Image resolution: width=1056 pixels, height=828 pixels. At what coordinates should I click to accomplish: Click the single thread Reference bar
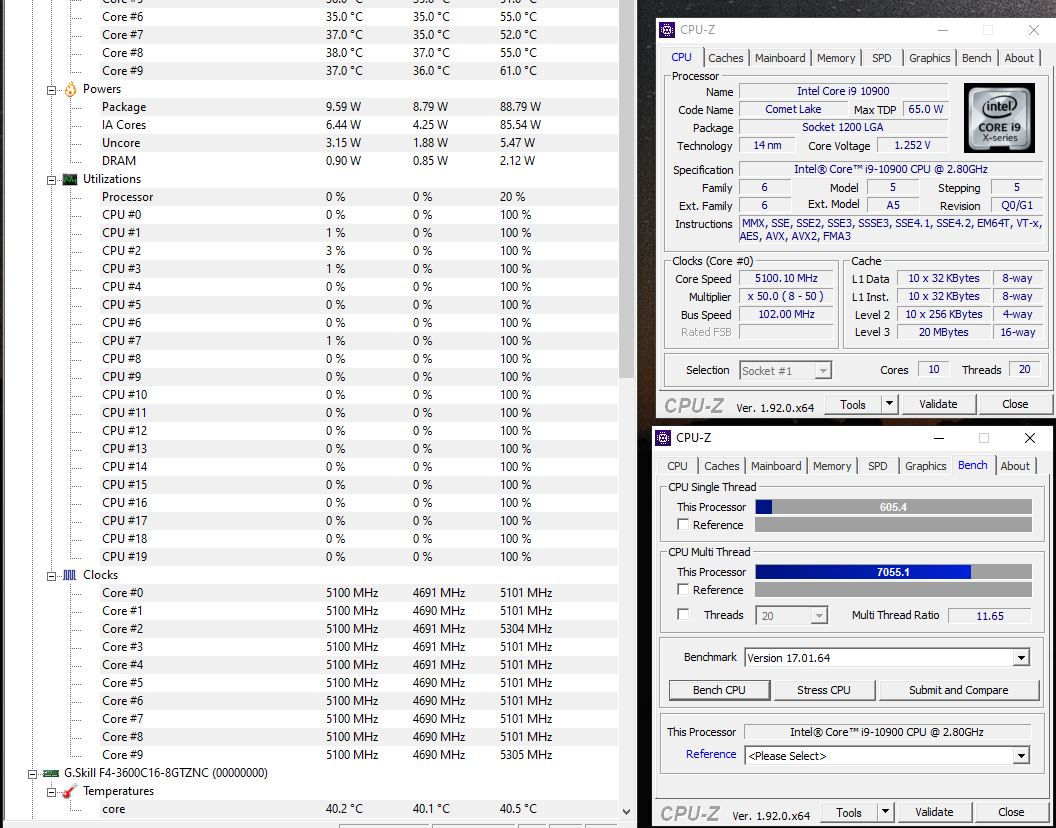[893, 524]
